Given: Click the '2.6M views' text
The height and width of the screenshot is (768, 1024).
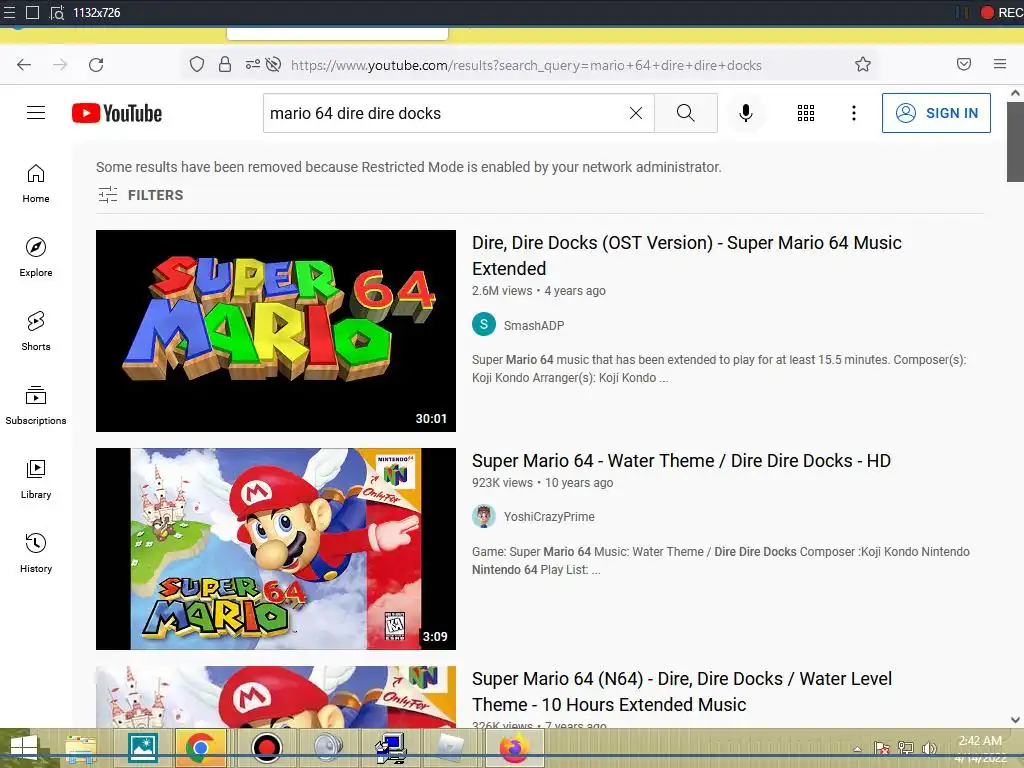Looking at the screenshot, I should click(502, 291).
